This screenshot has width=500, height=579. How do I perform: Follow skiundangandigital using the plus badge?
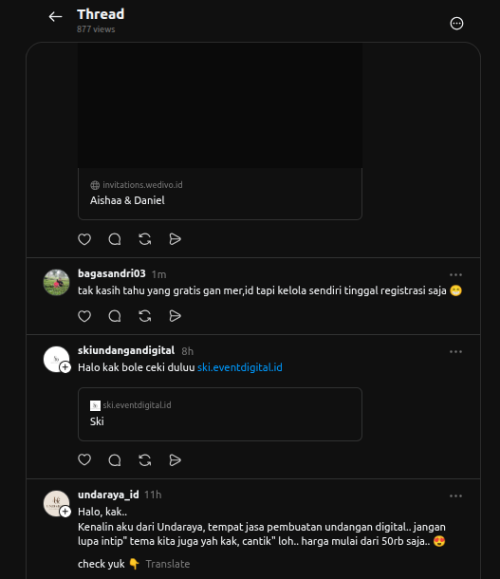[x=65, y=367]
